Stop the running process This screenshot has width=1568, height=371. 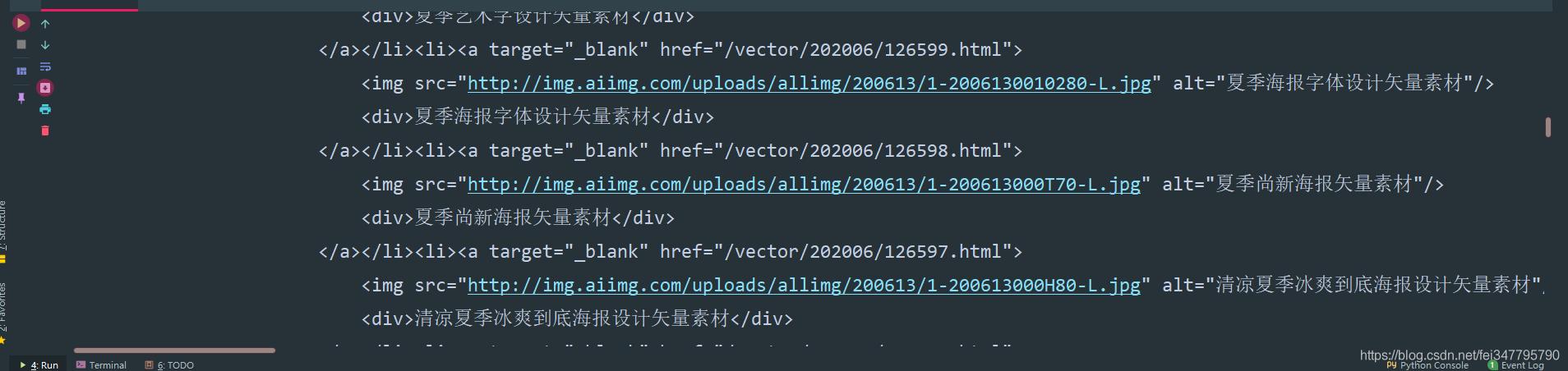(x=21, y=44)
